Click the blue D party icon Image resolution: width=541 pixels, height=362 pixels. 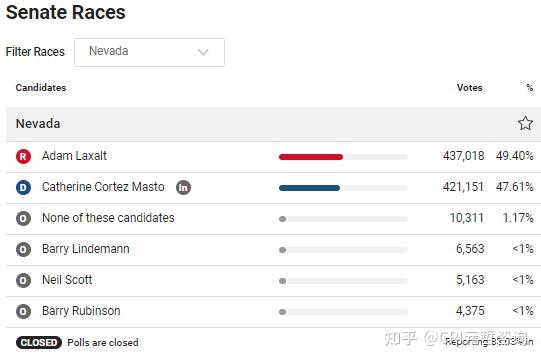pos(23,187)
